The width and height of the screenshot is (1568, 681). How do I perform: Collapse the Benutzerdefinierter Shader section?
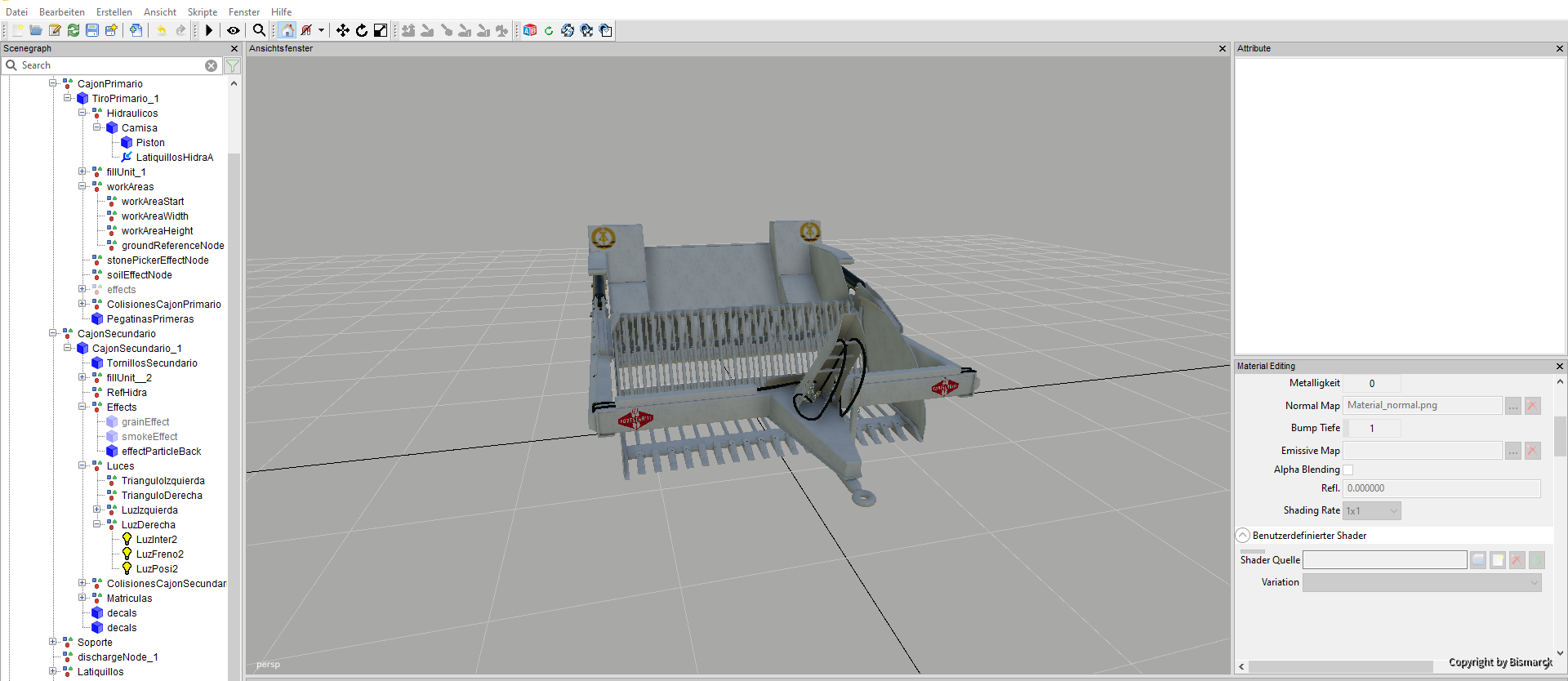point(1243,536)
